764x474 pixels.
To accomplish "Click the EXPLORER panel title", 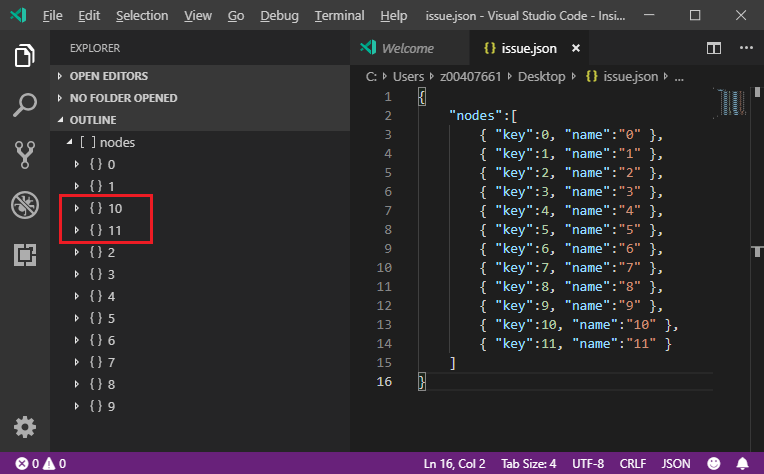I will [95, 48].
